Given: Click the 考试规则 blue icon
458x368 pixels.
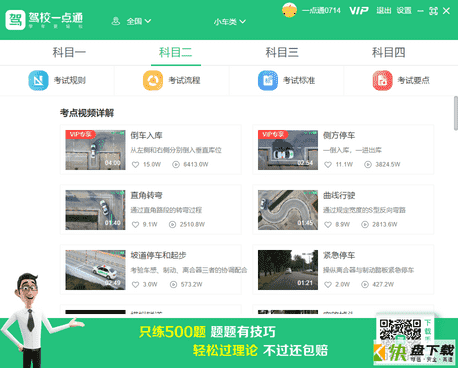Looking at the screenshot, I should click(38, 80).
